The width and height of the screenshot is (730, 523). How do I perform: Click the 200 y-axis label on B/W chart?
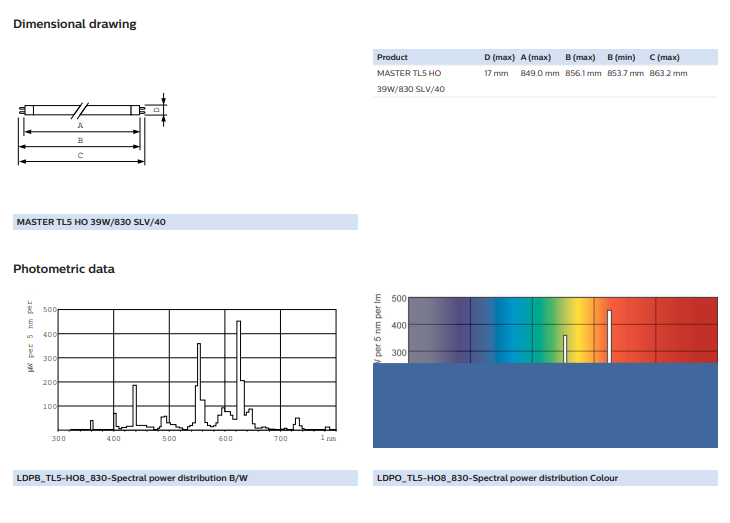click(50, 382)
